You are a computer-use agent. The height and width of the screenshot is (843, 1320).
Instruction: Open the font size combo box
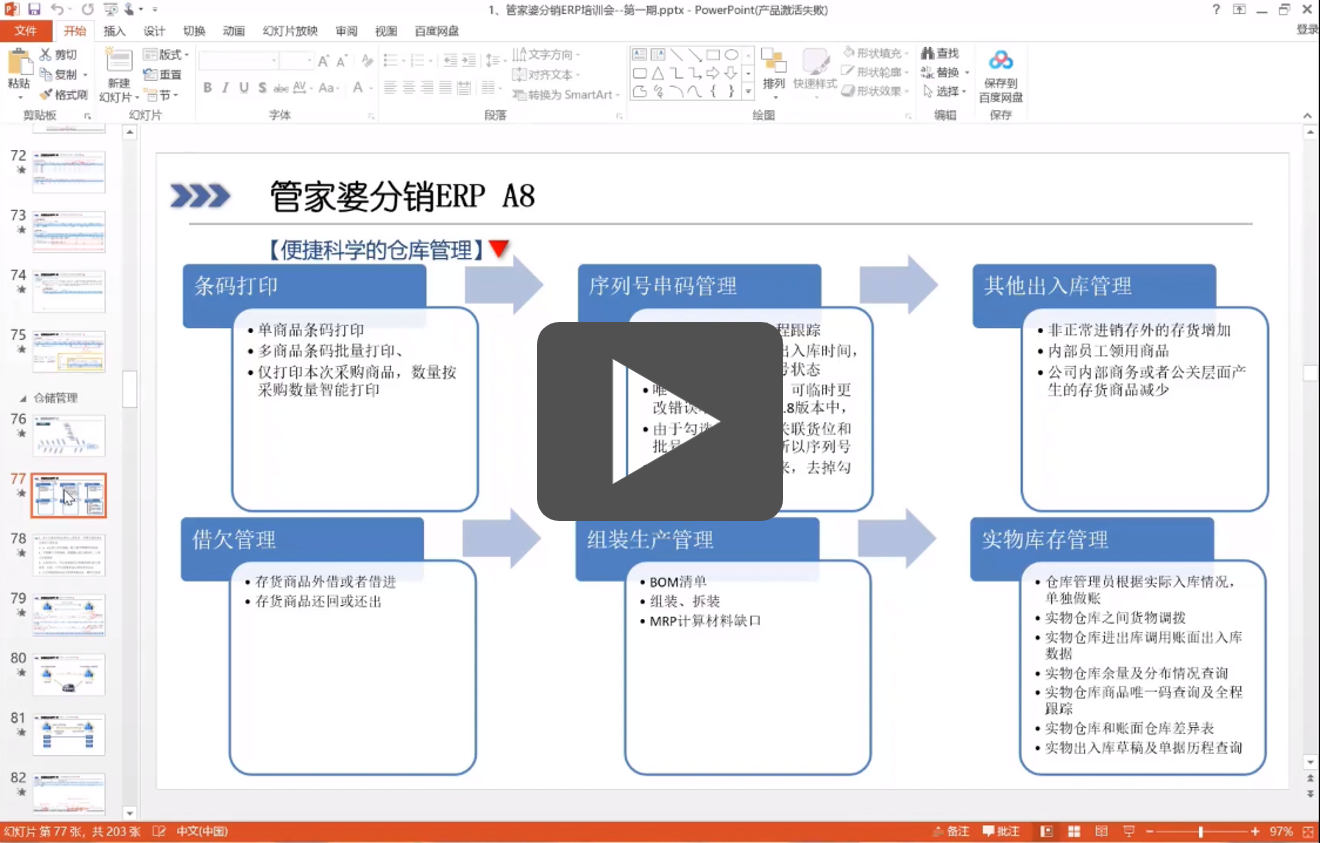(x=297, y=61)
